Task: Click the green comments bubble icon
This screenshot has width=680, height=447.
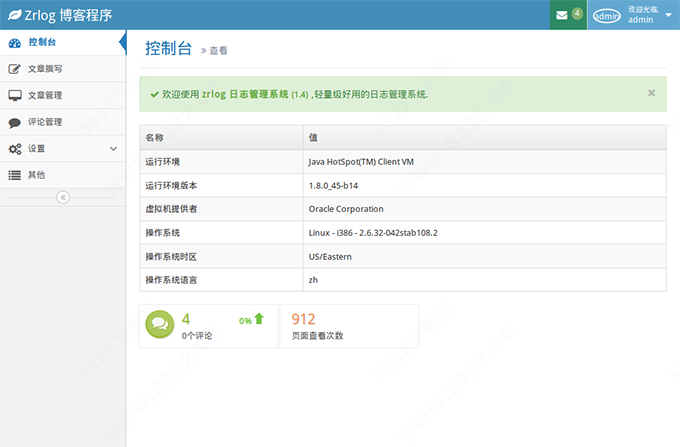Action: (x=160, y=325)
